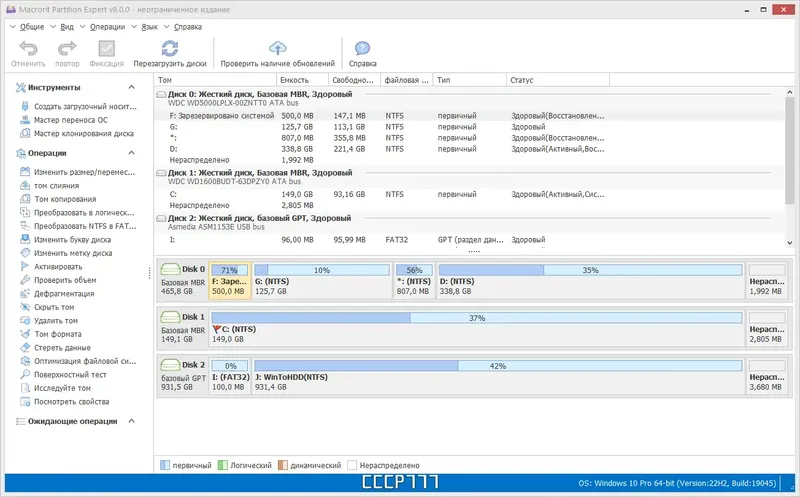800x497 pixels.
Task: Choose Преобразовать NTFS в FAT operation
Action: click(78, 226)
